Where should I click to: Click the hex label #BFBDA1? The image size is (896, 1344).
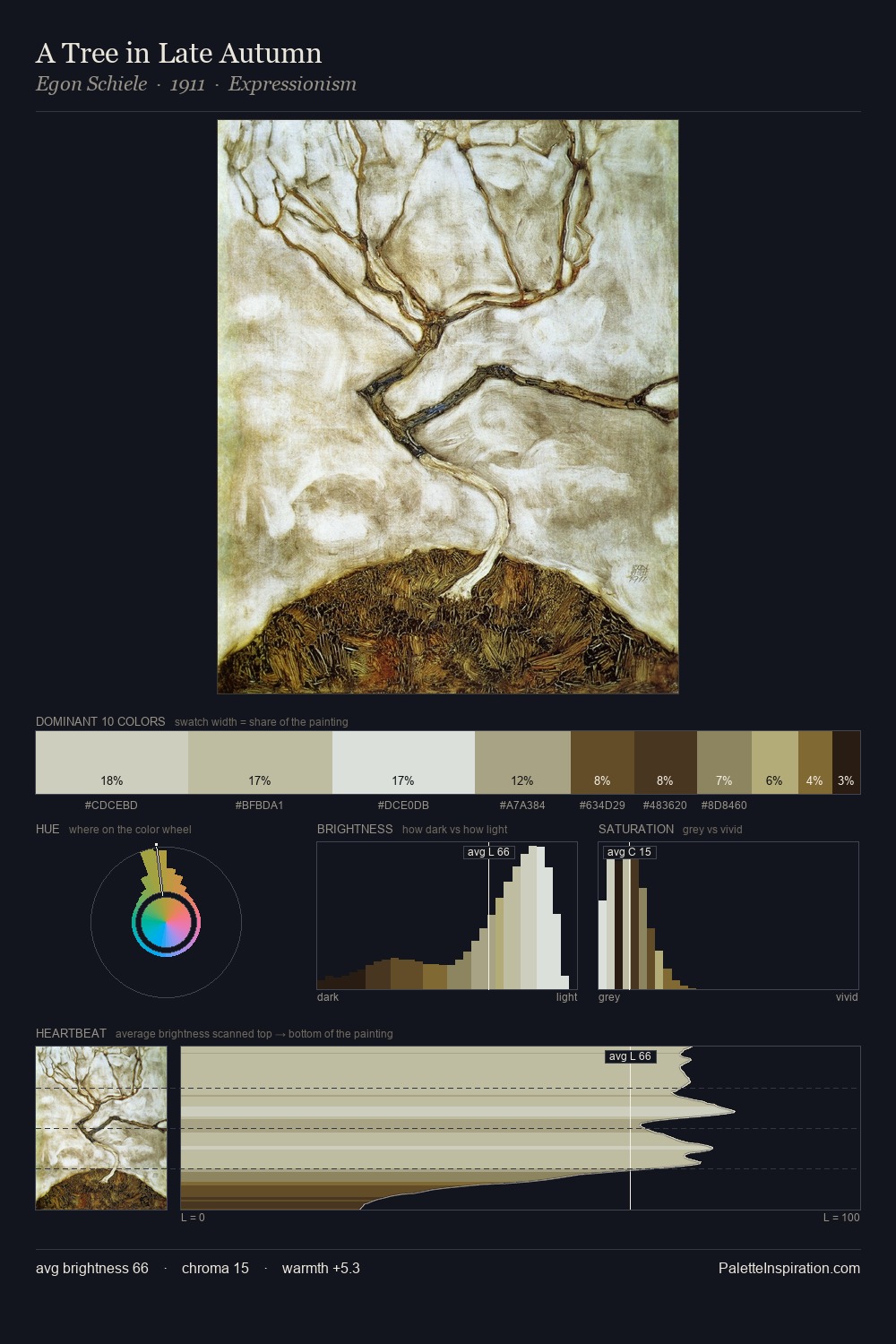click(x=259, y=806)
